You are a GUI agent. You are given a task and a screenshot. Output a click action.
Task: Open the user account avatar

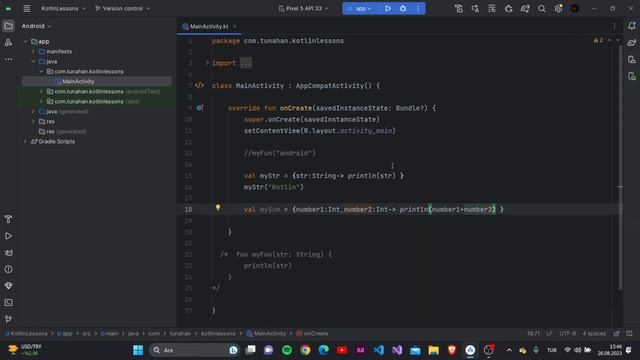pyautogui.click(x=575, y=9)
